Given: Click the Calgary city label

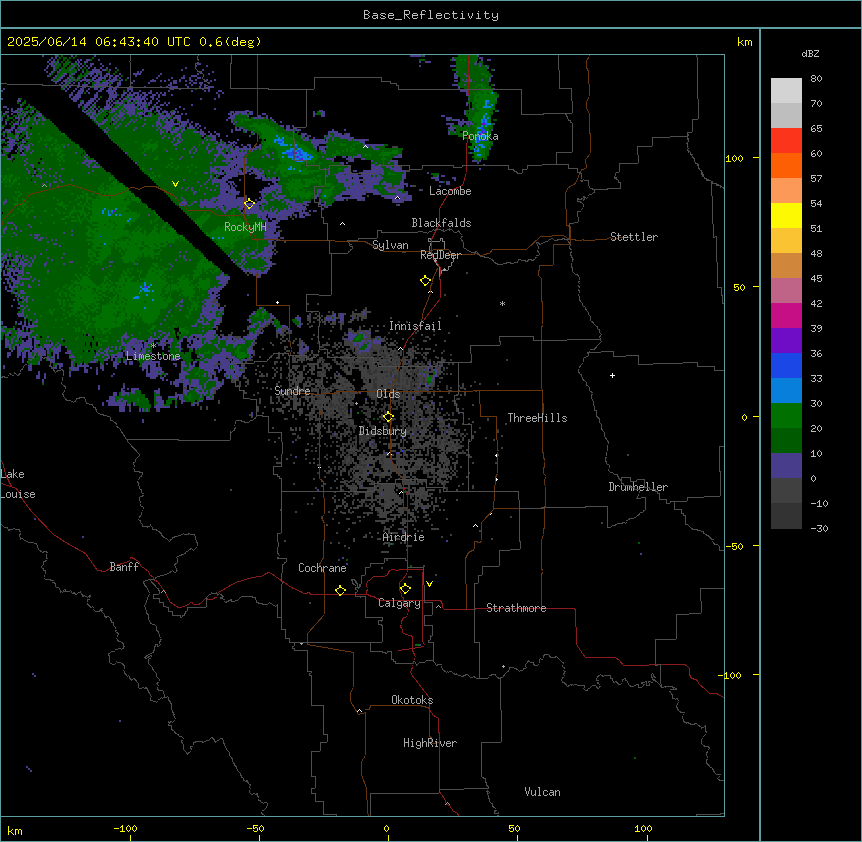Looking at the screenshot, I should pyautogui.click(x=399, y=603).
